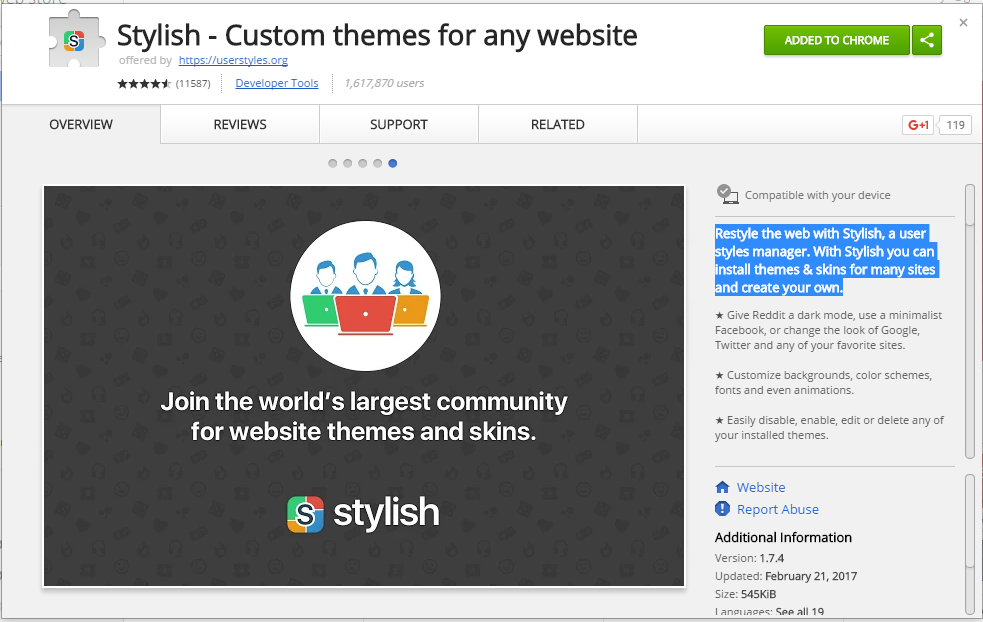Click the Report Abuse exclamation icon
Viewport: 983px width, 622px height.
pos(722,509)
